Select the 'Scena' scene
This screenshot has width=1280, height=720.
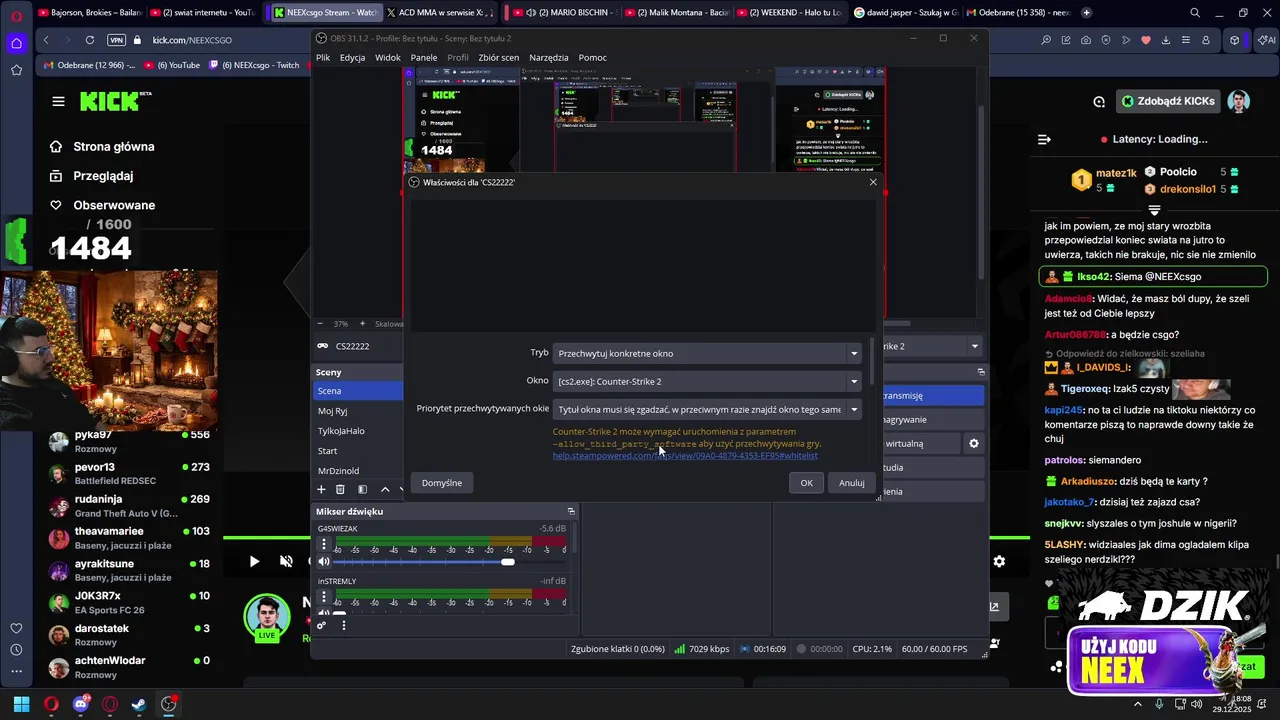[357, 391]
